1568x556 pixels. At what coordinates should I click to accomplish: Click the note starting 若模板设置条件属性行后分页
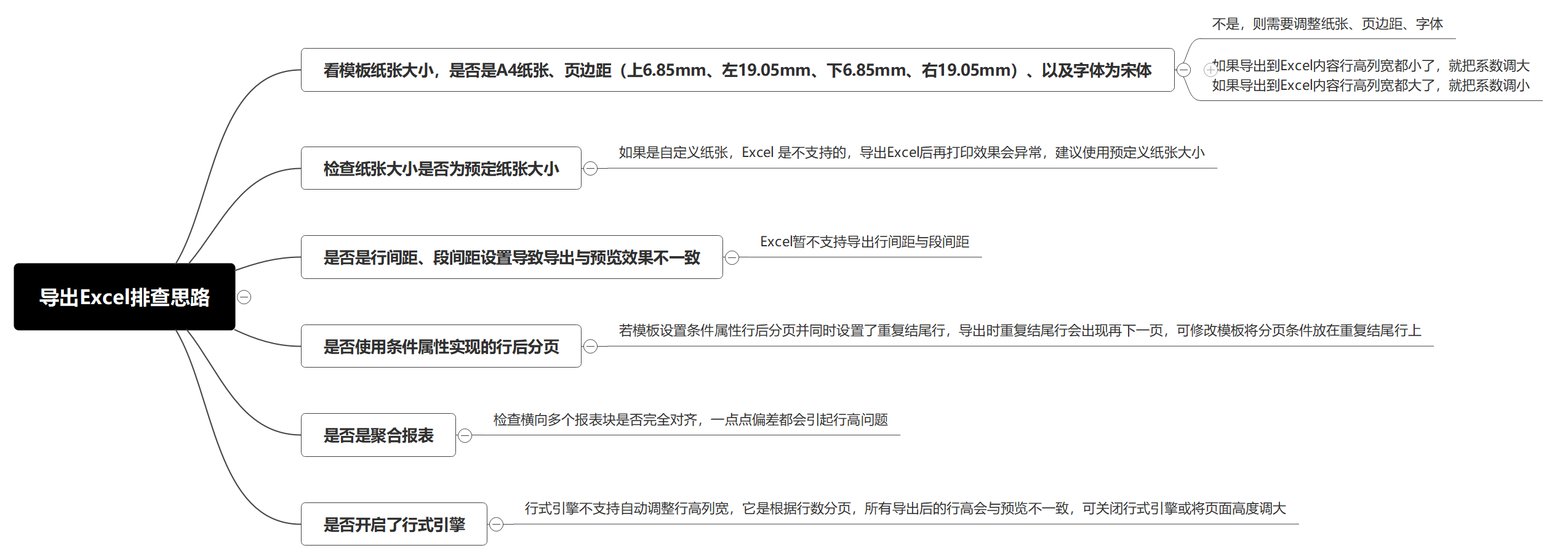[x=1020, y=331]
